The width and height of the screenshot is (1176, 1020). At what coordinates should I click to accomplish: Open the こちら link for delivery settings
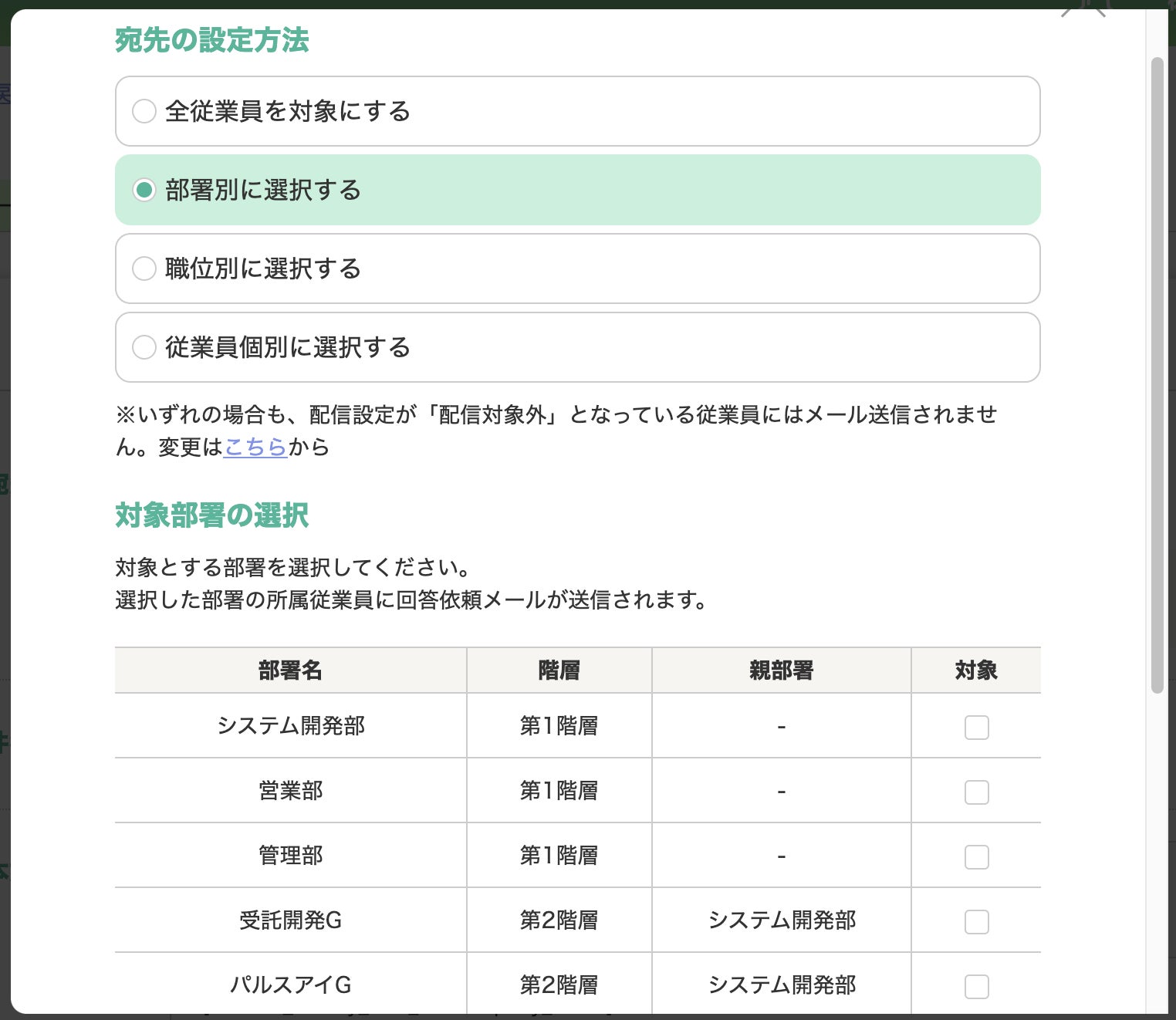[x=255, y=447]
